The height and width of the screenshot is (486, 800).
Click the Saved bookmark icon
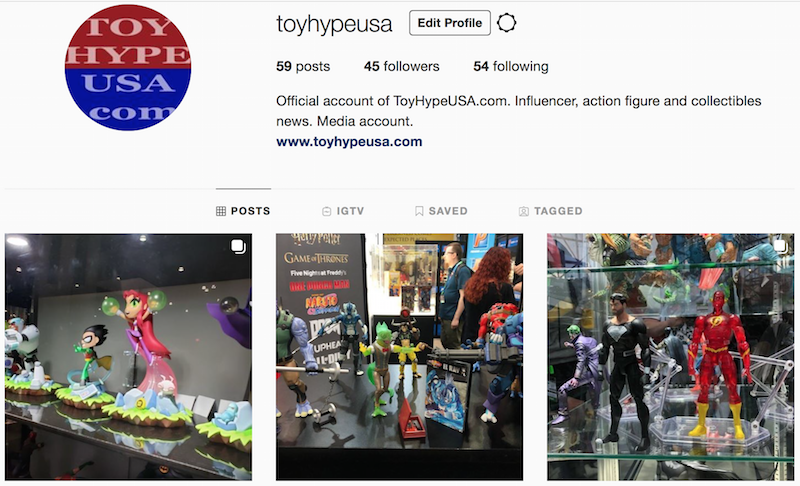pyautogui.click(x=419, y=211)
